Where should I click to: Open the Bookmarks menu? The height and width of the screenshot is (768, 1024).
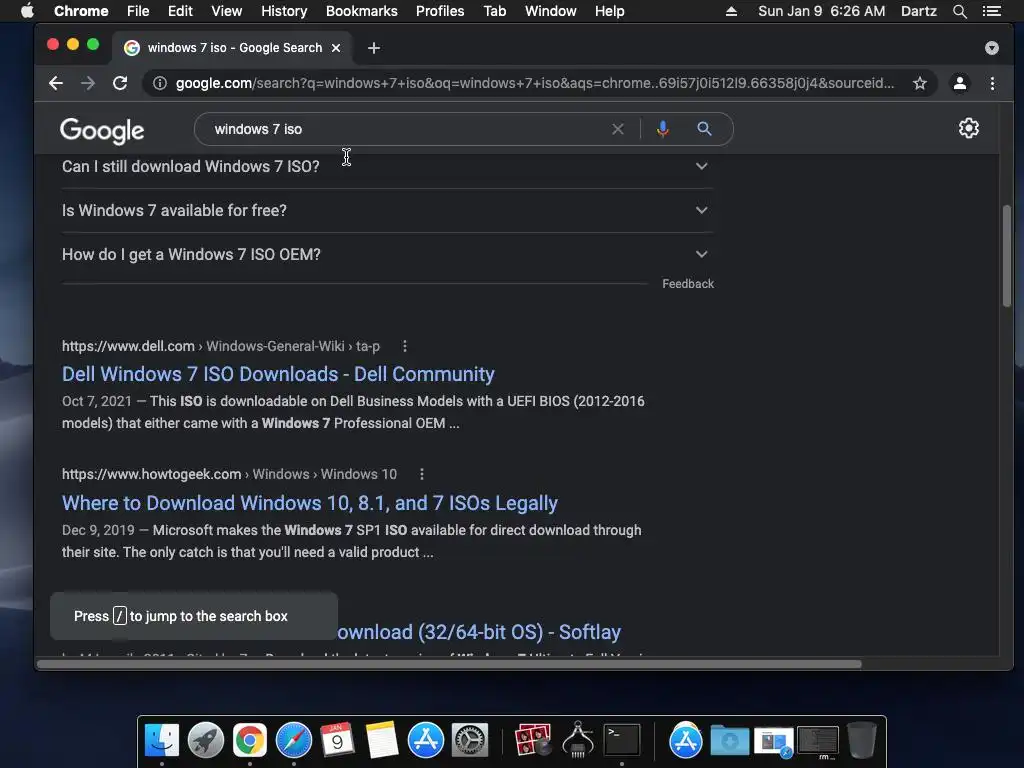pyautogui.click(x=361, y=11)
